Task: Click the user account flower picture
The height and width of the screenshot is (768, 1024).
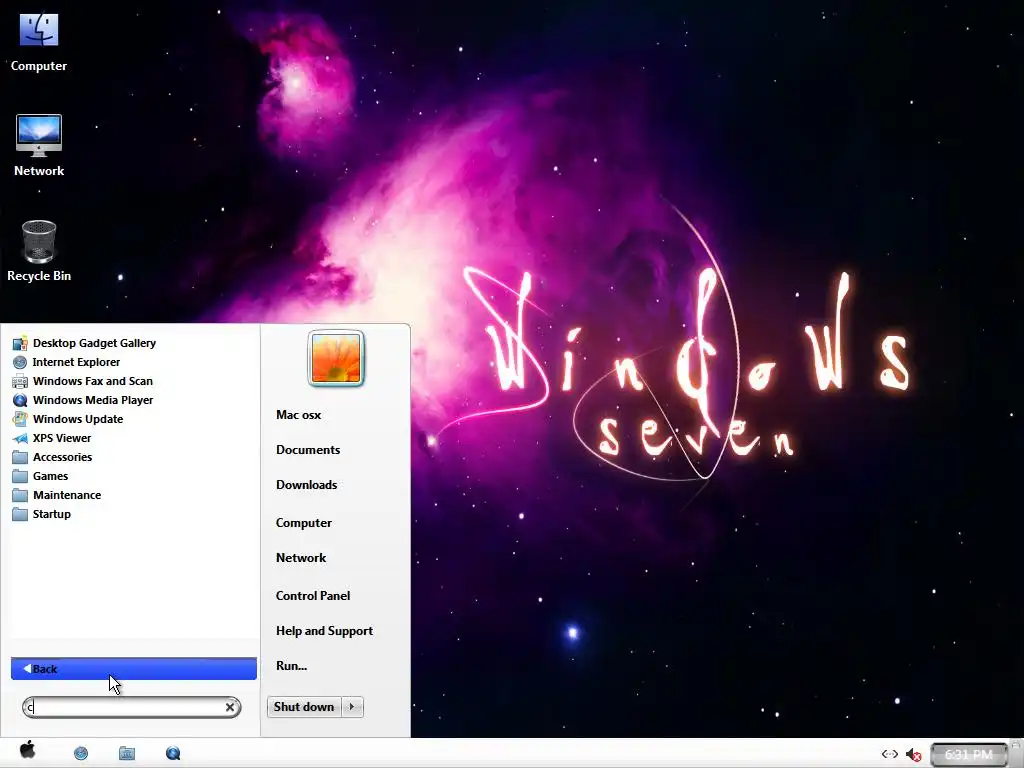Action: tap(336, 358)
